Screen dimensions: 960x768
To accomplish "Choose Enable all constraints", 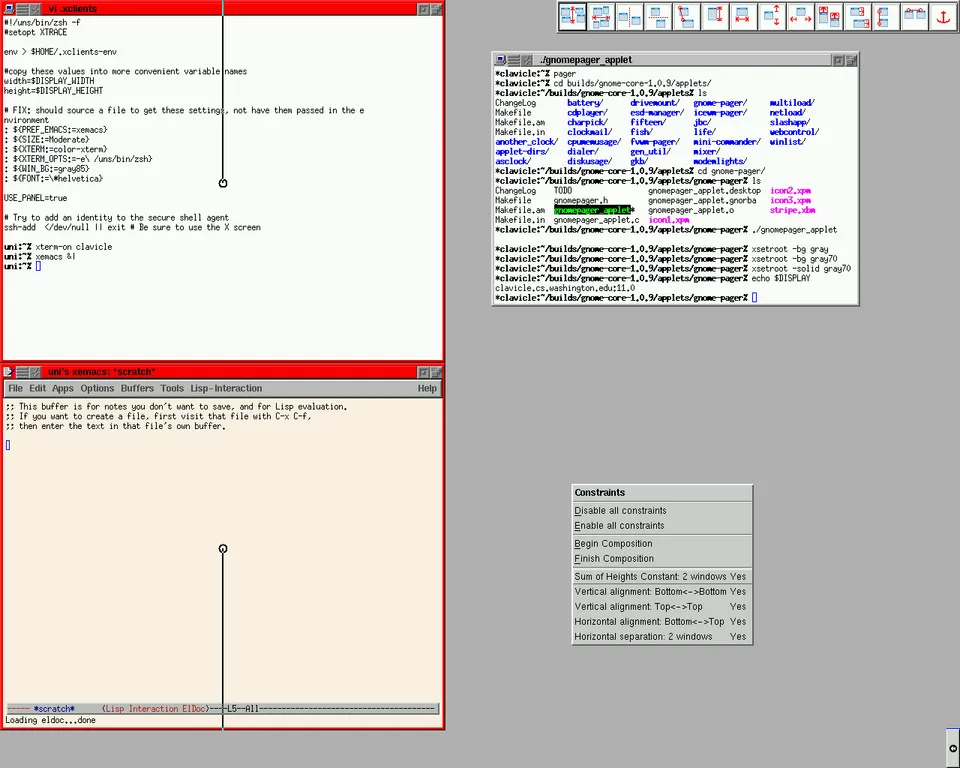I will click(662, 525).
